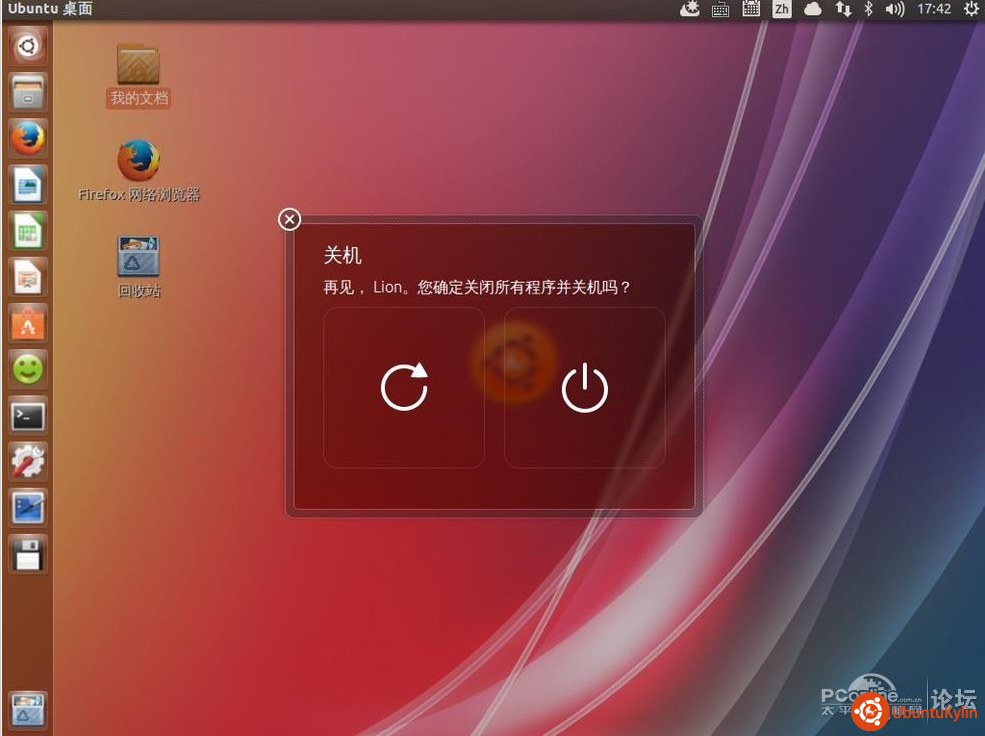985x736 pixels.
Task: Open LibreOffice Writer from the launcher
Action: click(x=28, y=185)
